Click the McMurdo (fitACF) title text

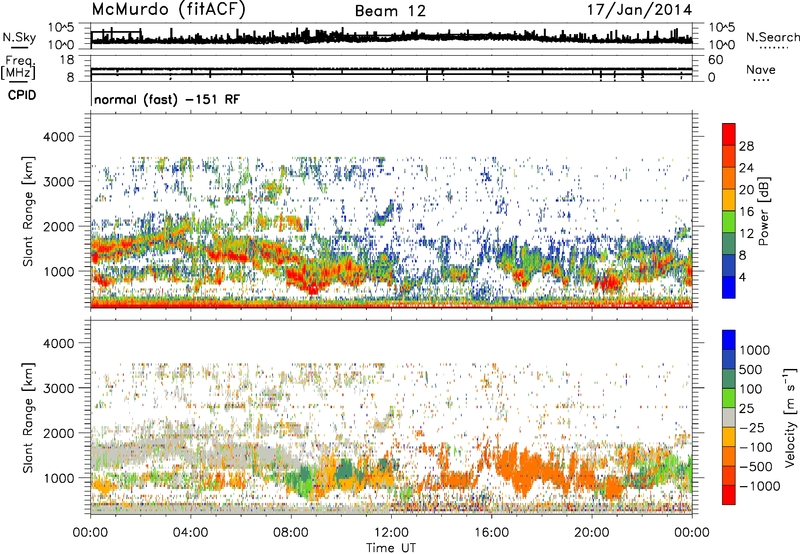[168, 10]
